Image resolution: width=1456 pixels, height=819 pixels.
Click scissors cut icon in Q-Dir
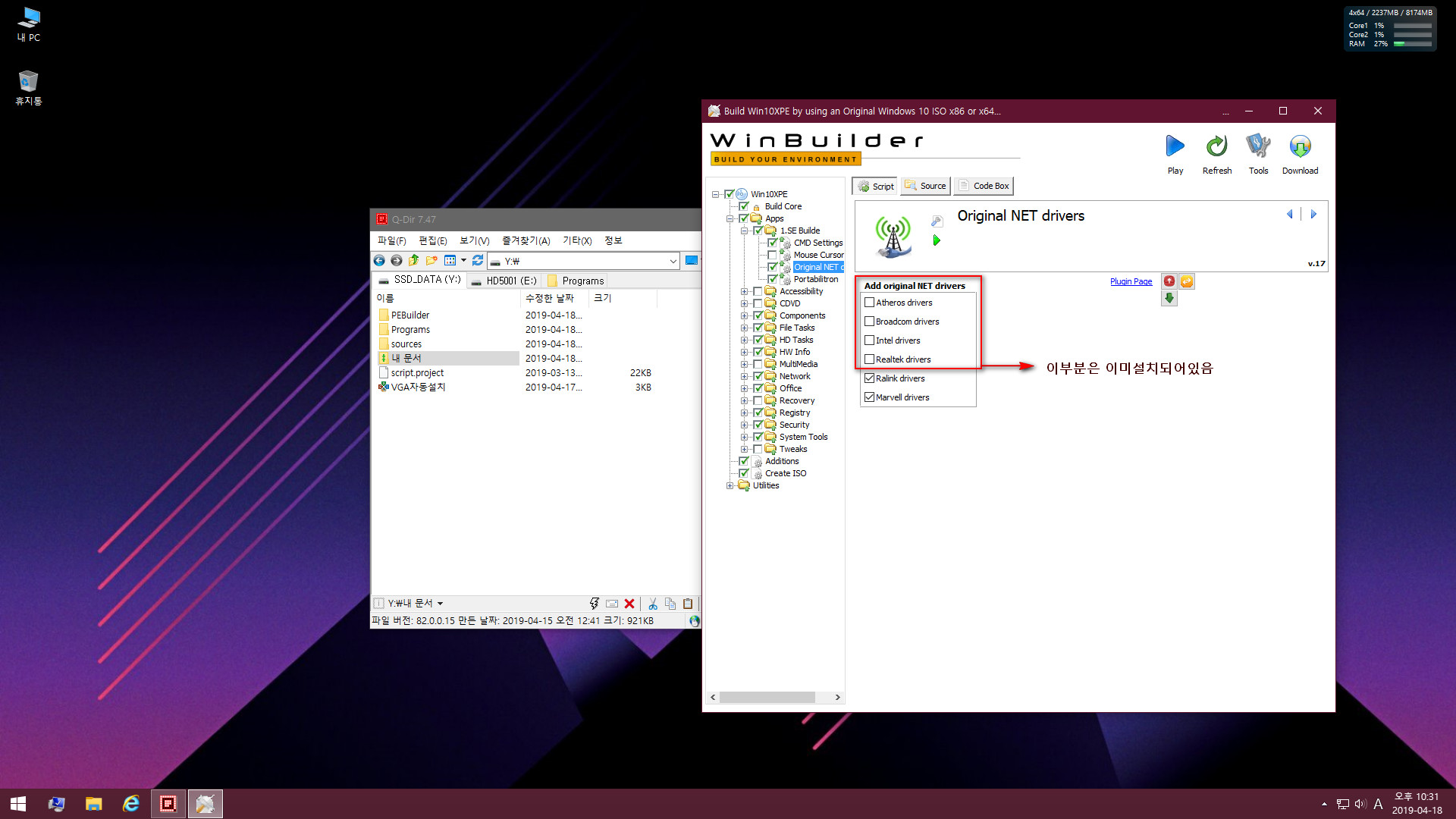tap(652, 604)
